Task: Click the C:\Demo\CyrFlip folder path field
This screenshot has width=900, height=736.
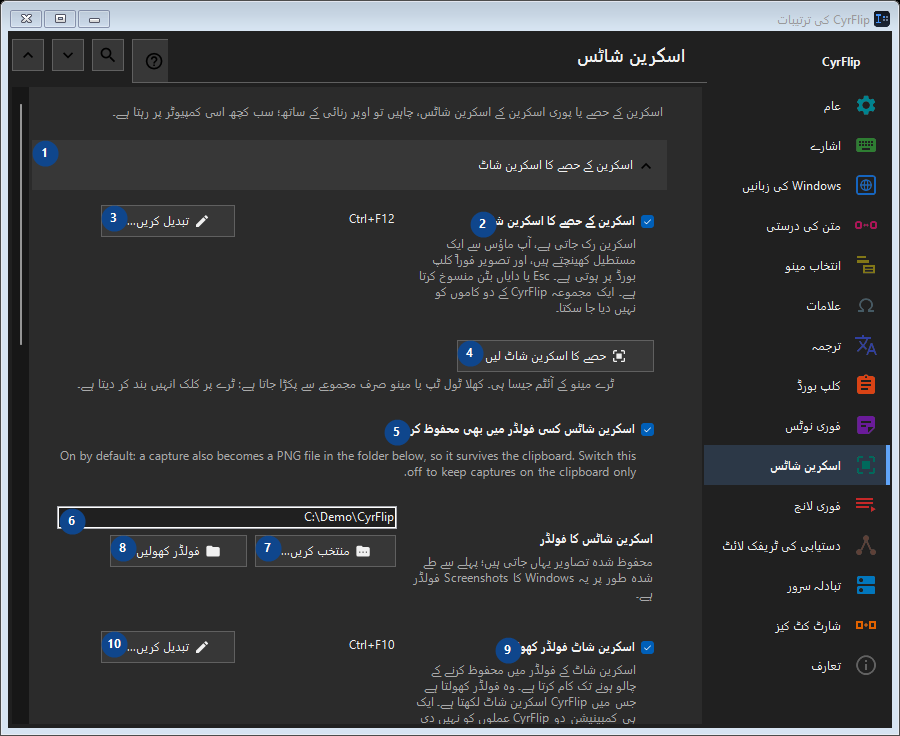Action: (227, 517)
